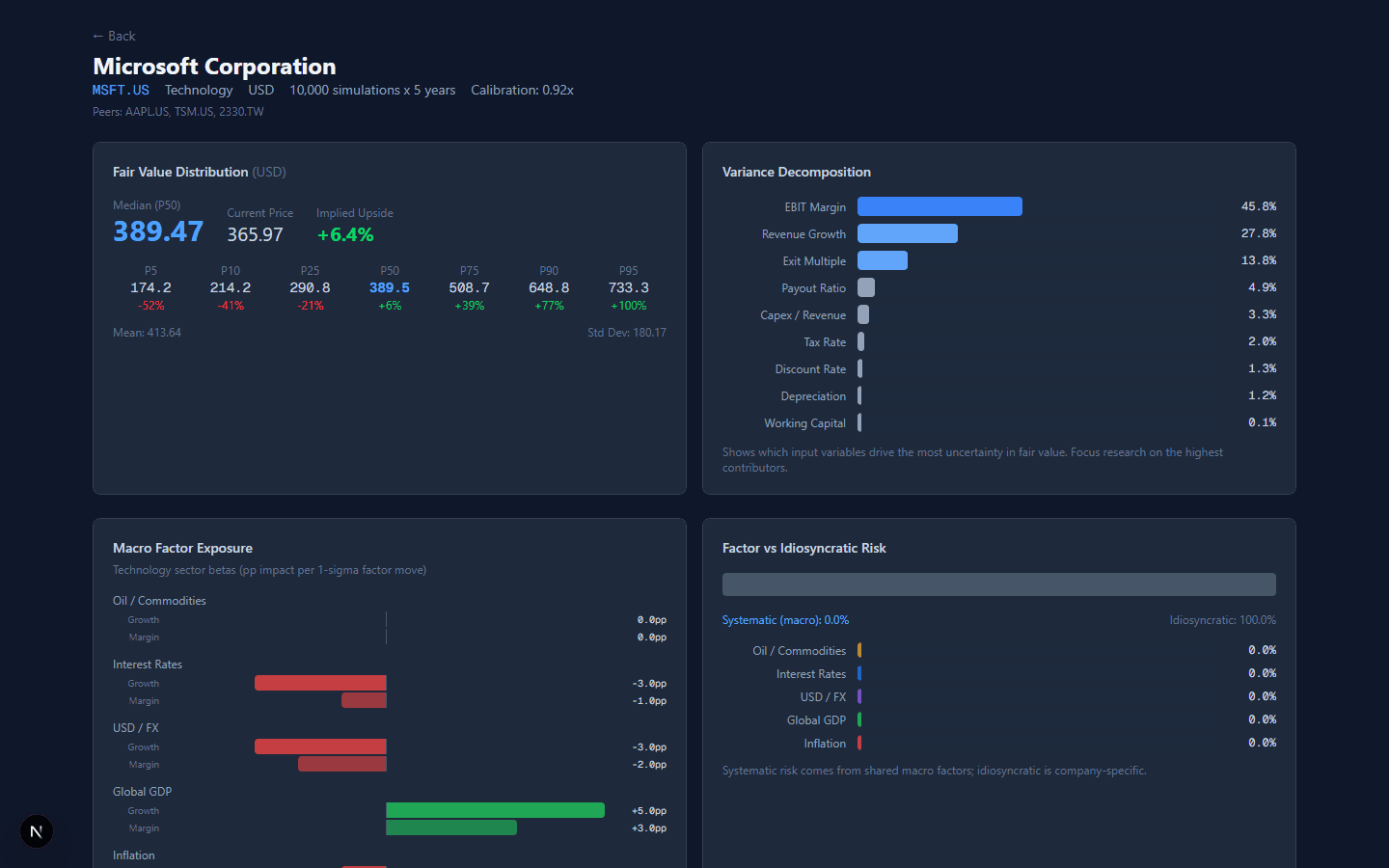Click the Macro Factor Exposure heading
Viewport: 1389px width, 868px height.
click(x=182, y=548)
